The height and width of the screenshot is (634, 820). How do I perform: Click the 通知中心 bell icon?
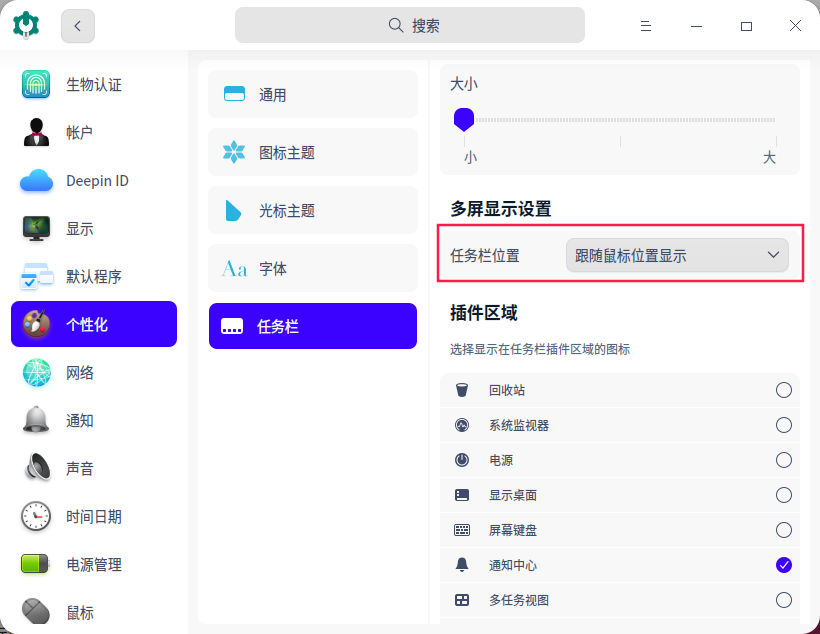(x=462, y=565)
